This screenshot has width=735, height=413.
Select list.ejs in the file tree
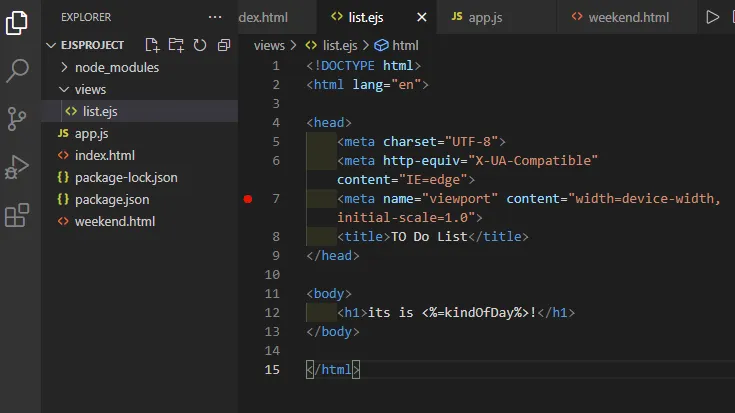pos(140,112)
